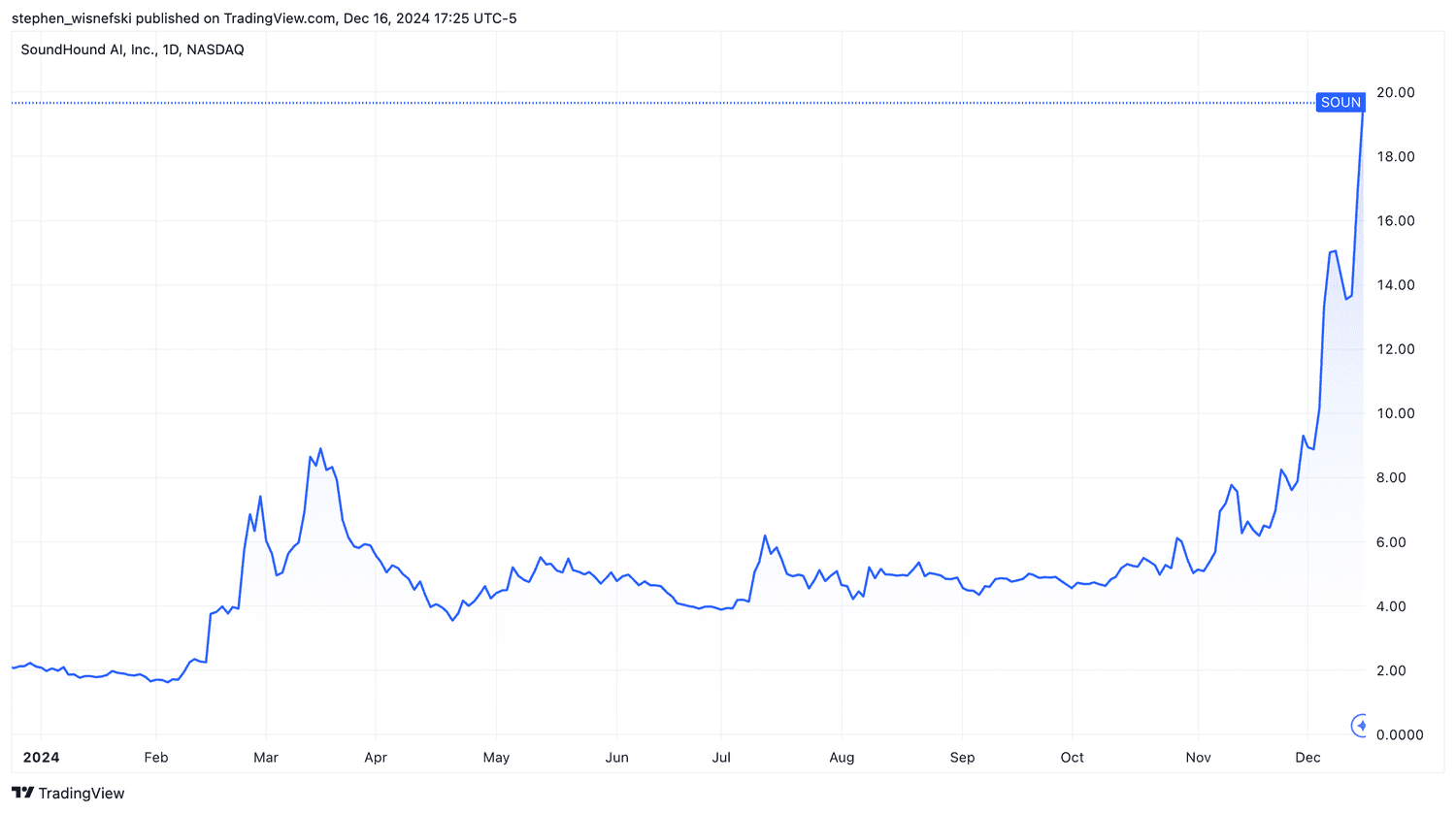Click the Jul label on the time axis
Image resolution: width=1456 pixels, height=813 pixels.
(x=721, y=757)
